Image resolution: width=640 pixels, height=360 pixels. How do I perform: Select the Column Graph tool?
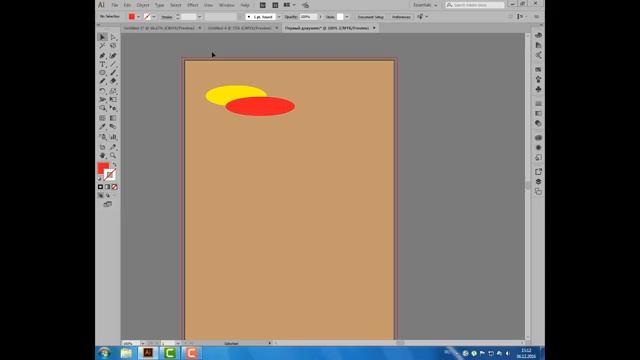[x=113, y=136]
